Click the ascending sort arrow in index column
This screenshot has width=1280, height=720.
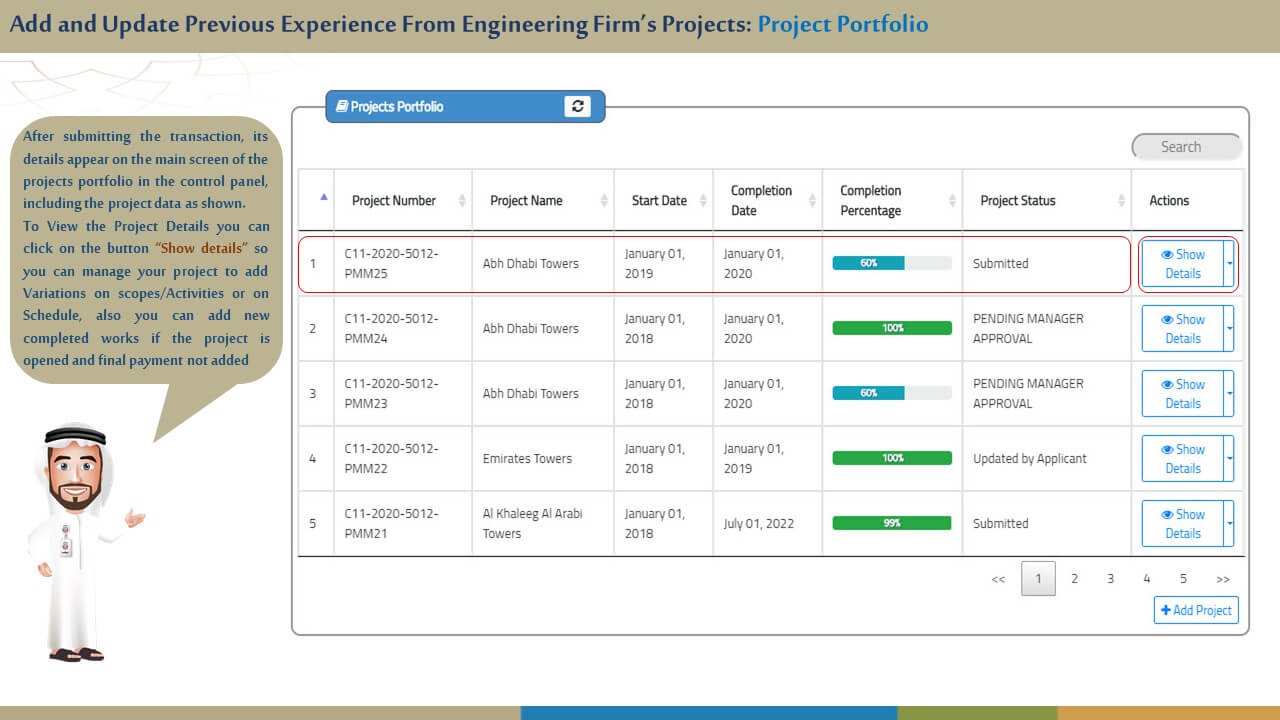coord(323,197)
